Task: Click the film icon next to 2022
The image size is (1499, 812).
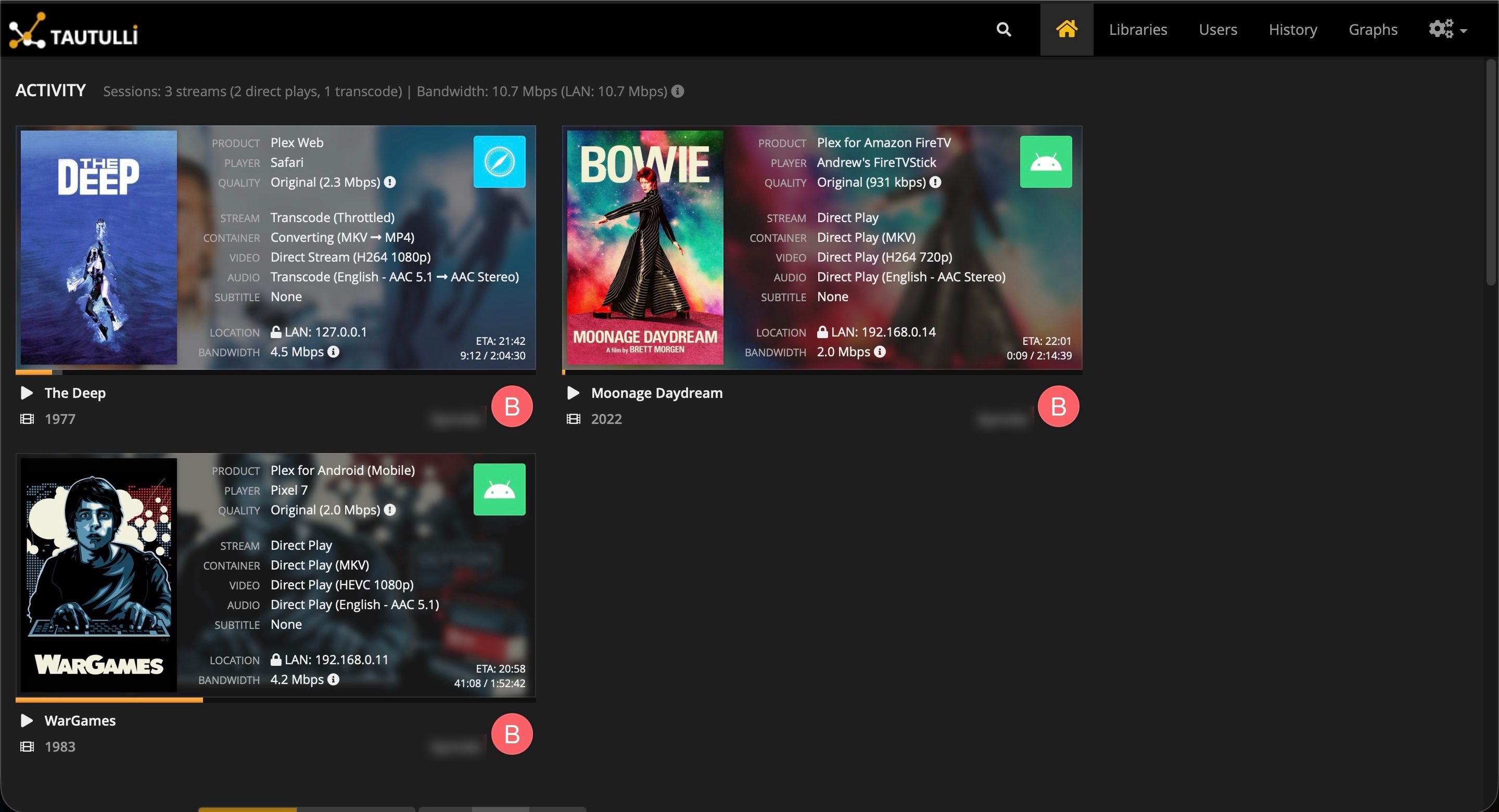Action: 573,419
